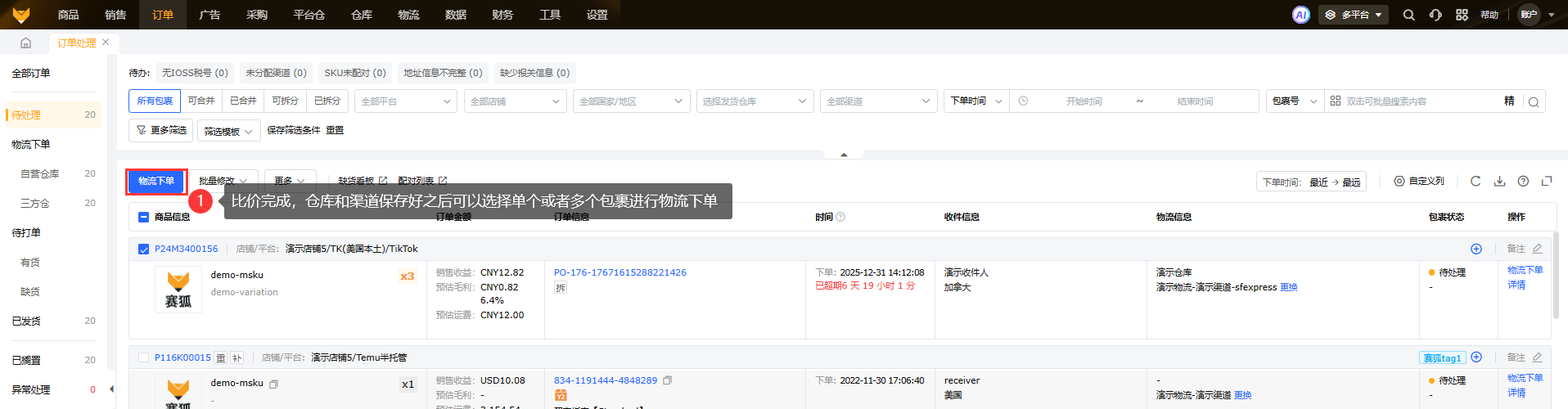Open 下单时间 type dropdown
The width and height of the screenshot is (1568, 409).
point(976,101)
